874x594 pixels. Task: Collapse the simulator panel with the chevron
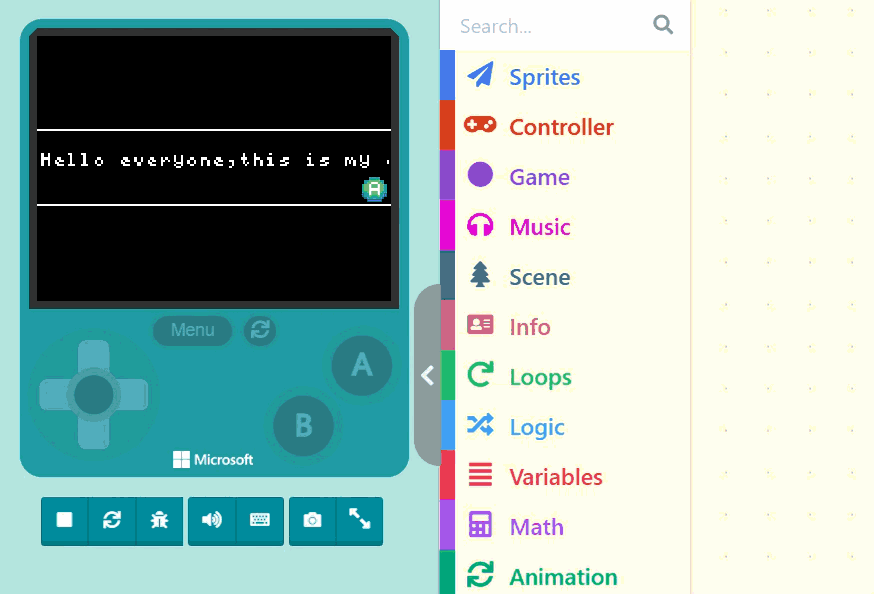click(427, 375)
